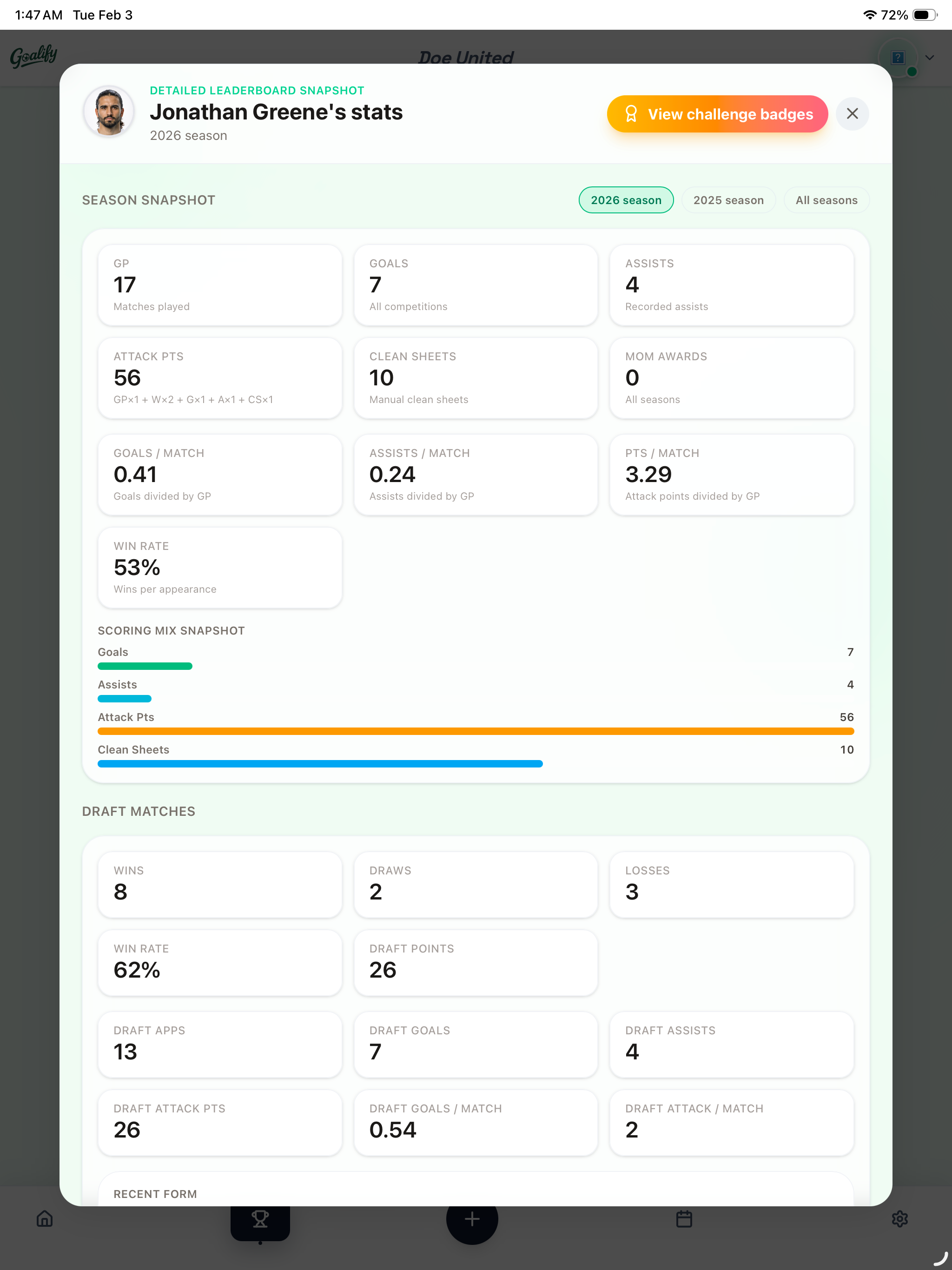The width and height of the screenshot is (952, 1270).
Task: Click the ribbon badge icon
Action: 631,114
